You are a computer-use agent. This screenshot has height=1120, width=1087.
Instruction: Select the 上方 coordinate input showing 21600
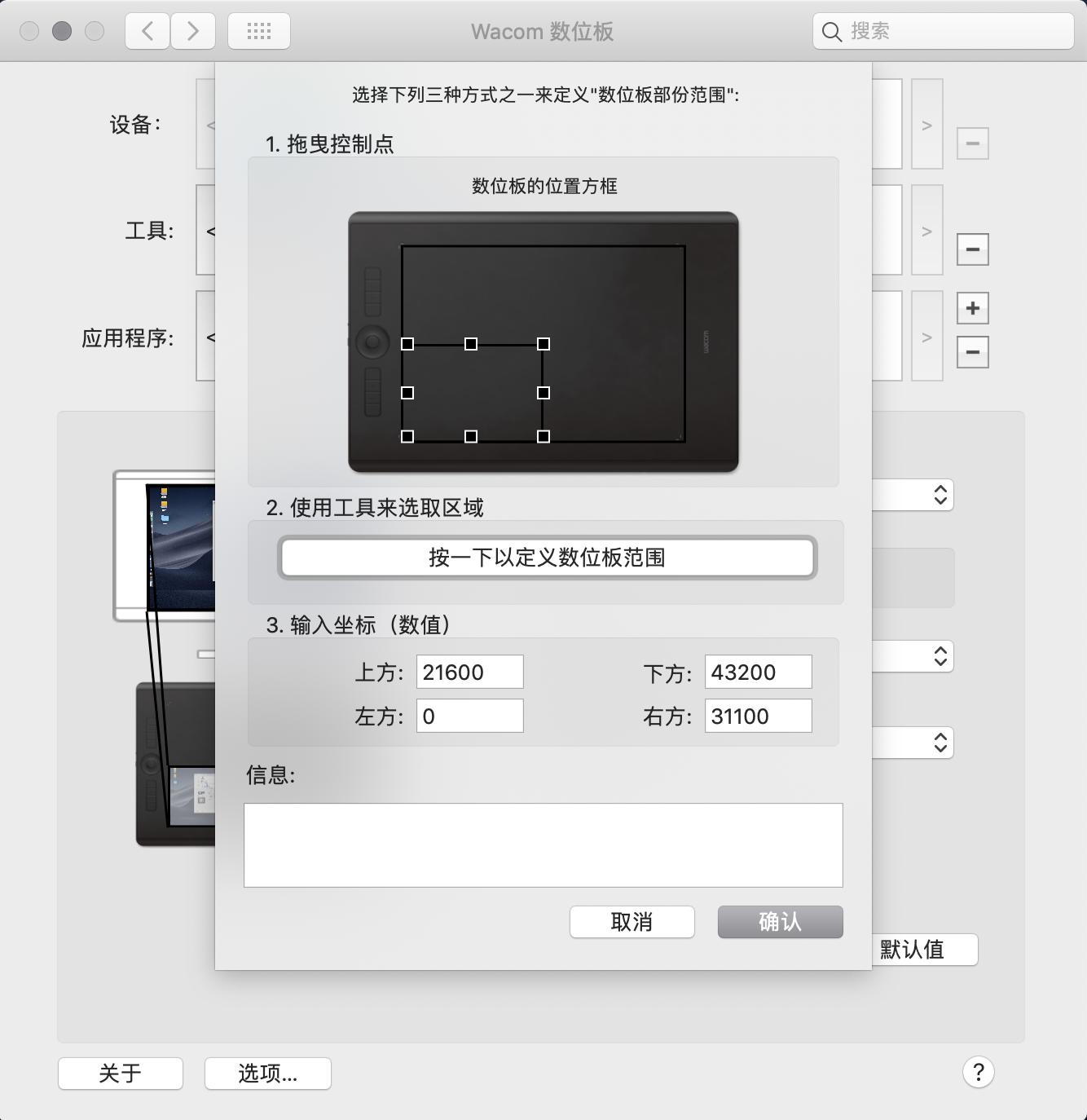click(469, 671)
